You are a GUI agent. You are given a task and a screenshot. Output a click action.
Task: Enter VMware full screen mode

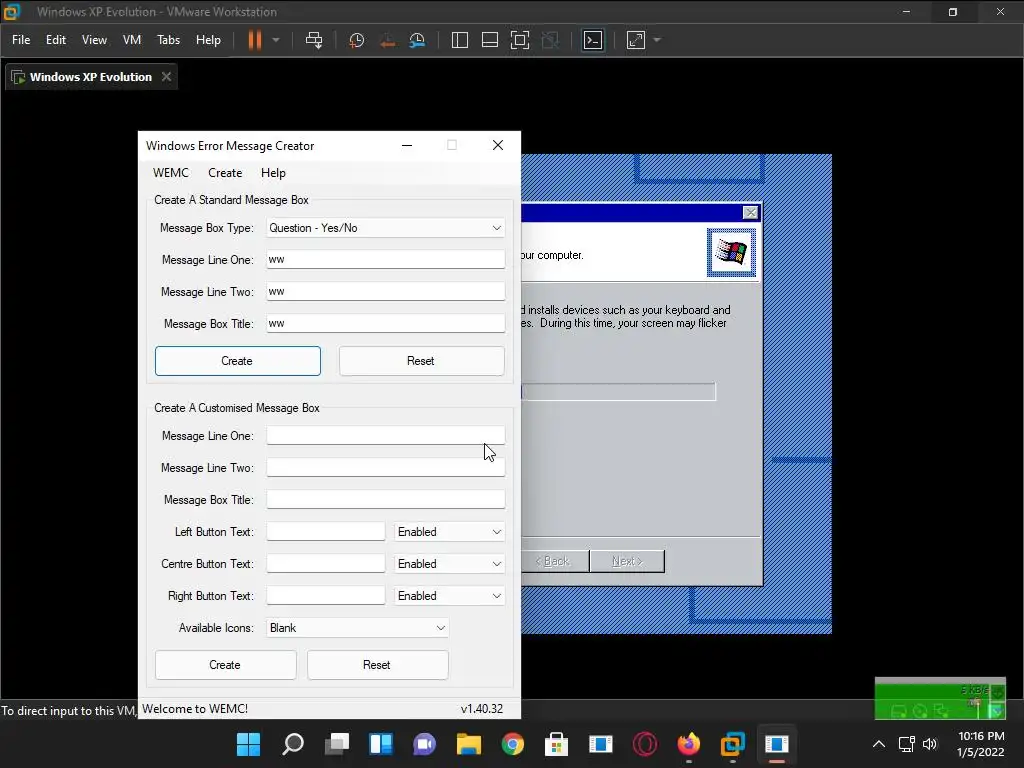click(520, 40)
